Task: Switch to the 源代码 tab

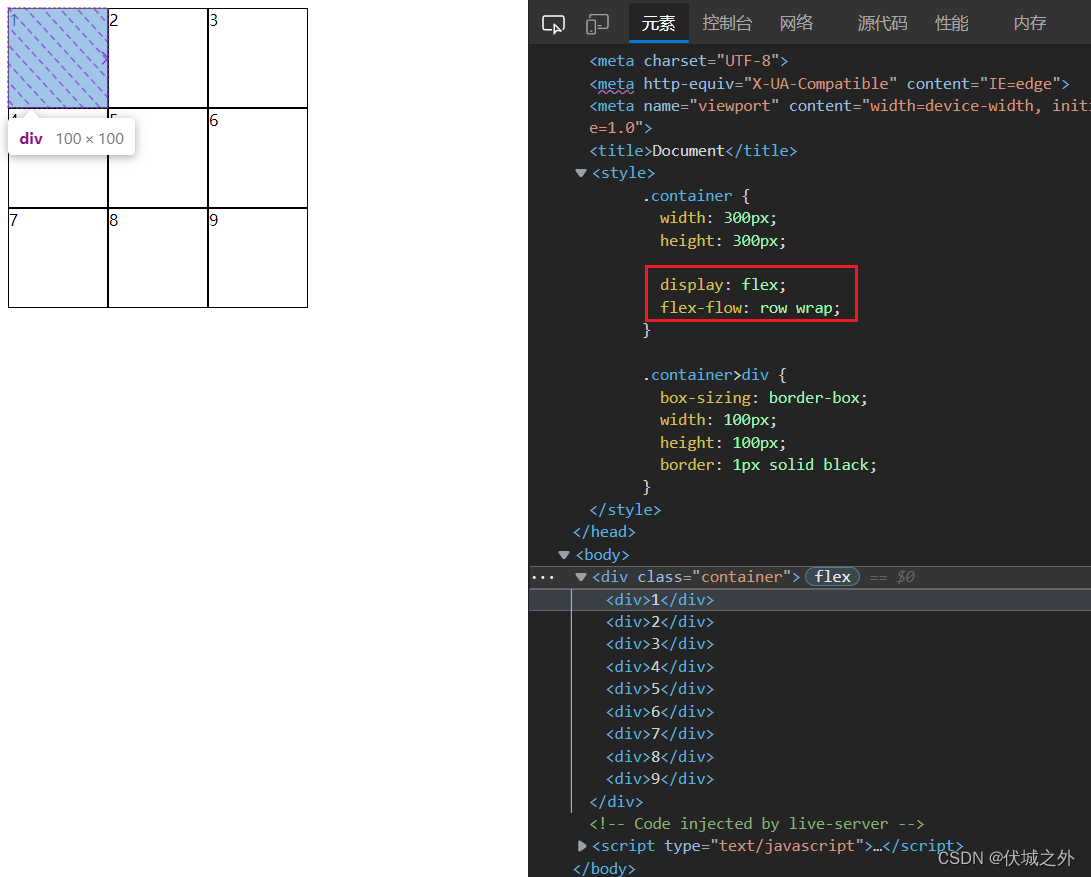Action: click(882, 24)
